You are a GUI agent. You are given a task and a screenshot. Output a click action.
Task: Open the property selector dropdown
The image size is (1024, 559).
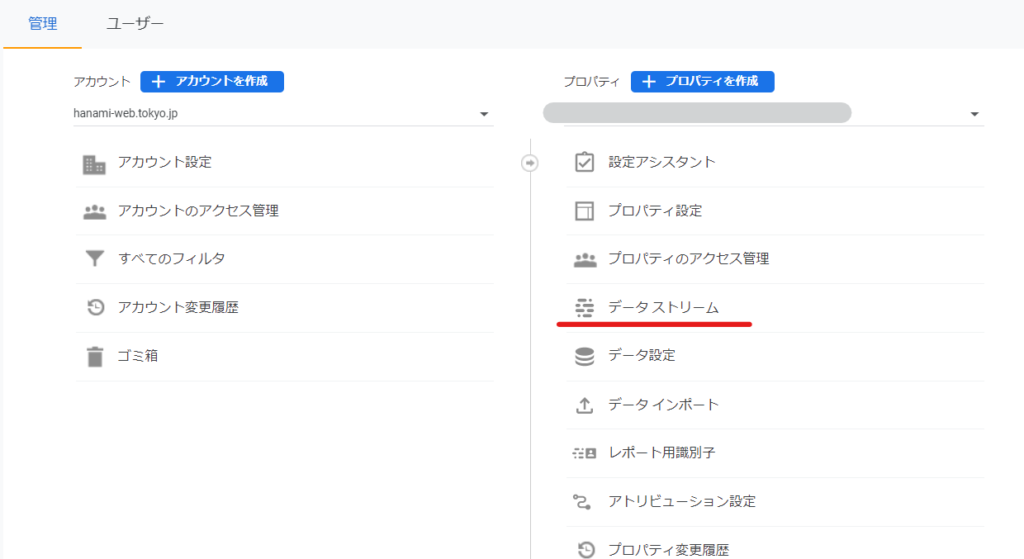[x=974, y=114]
